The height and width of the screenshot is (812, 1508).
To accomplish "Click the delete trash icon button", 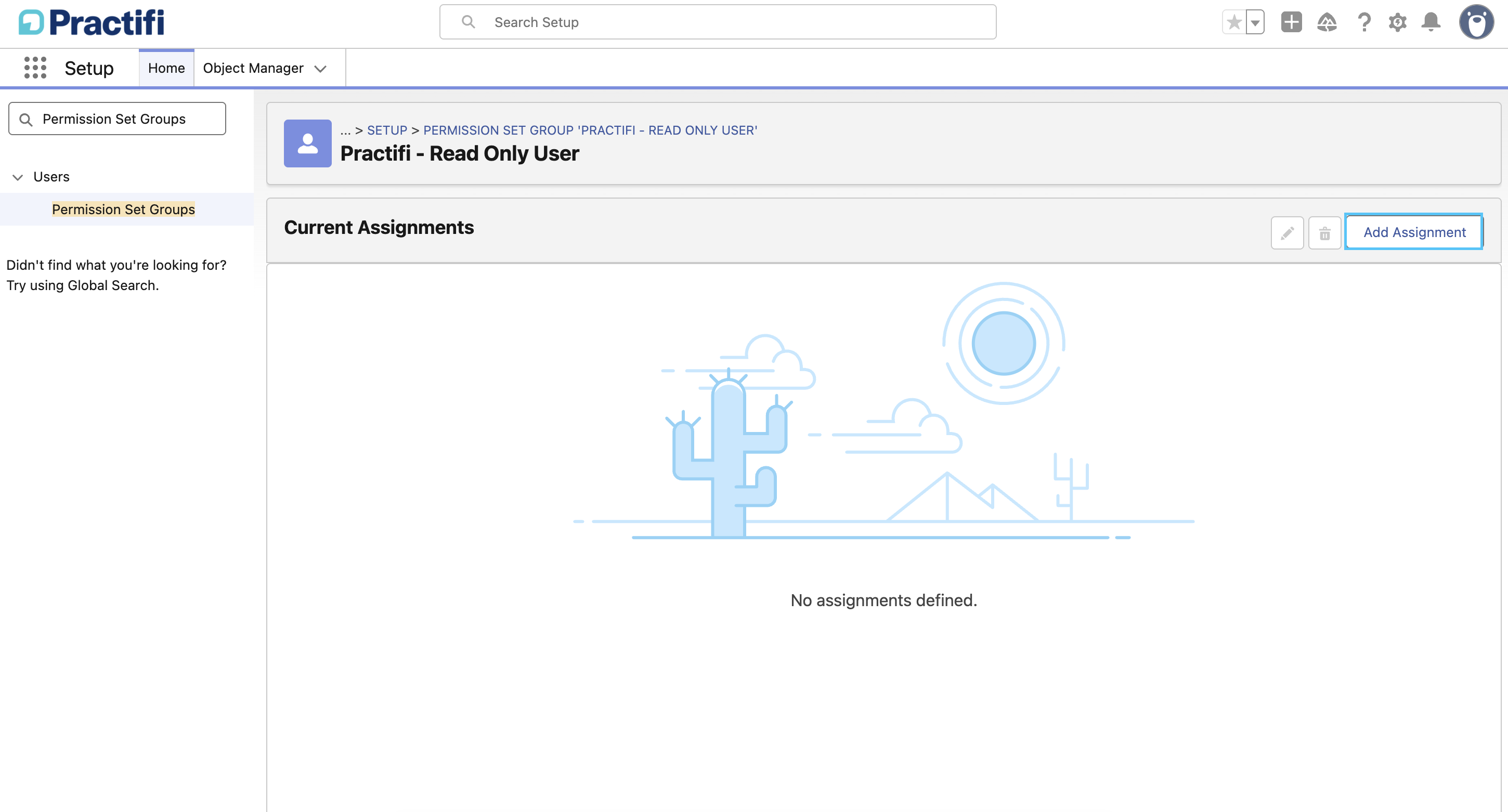I will coord(1325,233).
